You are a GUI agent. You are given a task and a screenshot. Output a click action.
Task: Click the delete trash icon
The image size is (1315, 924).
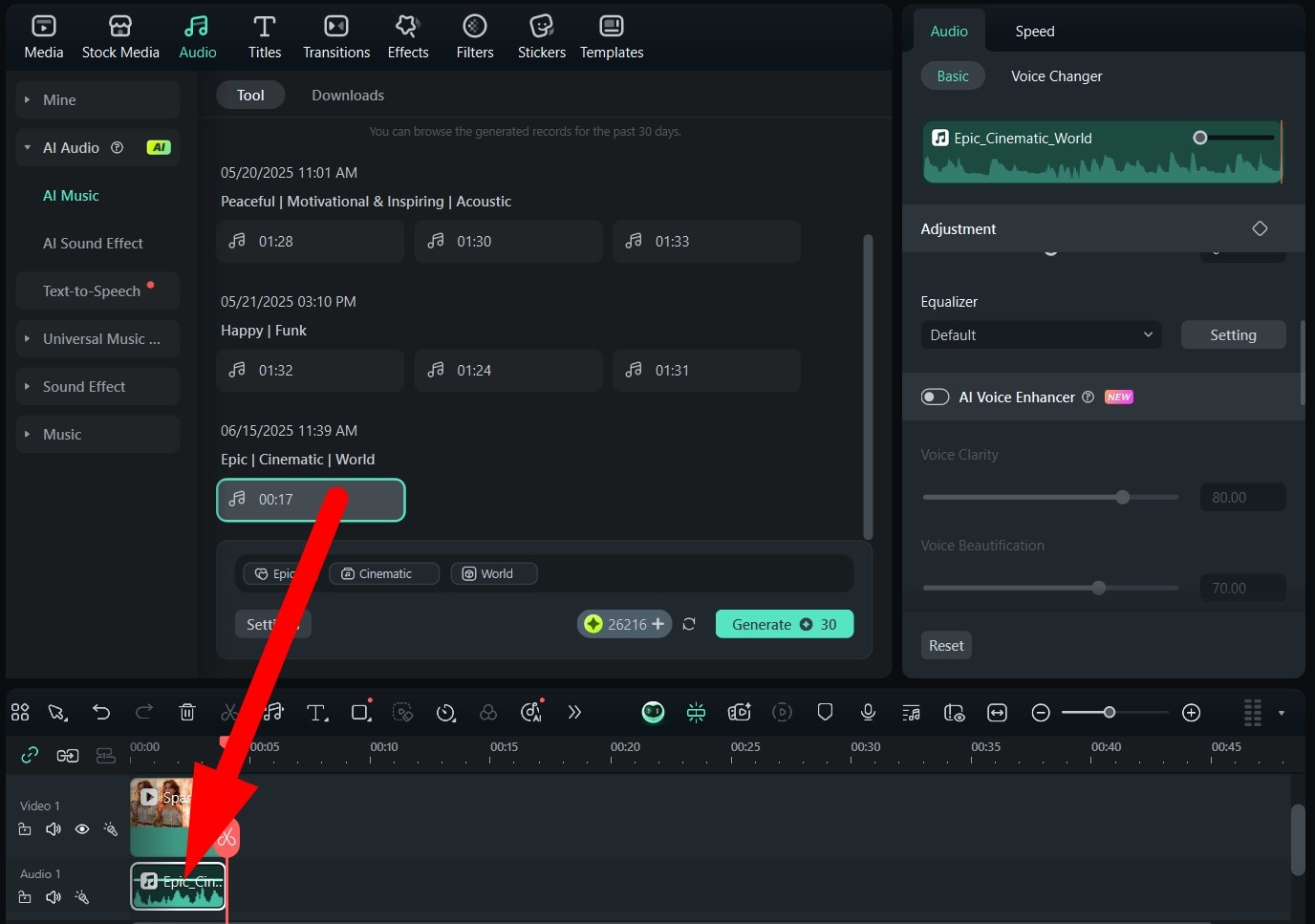tap(187, 712)
